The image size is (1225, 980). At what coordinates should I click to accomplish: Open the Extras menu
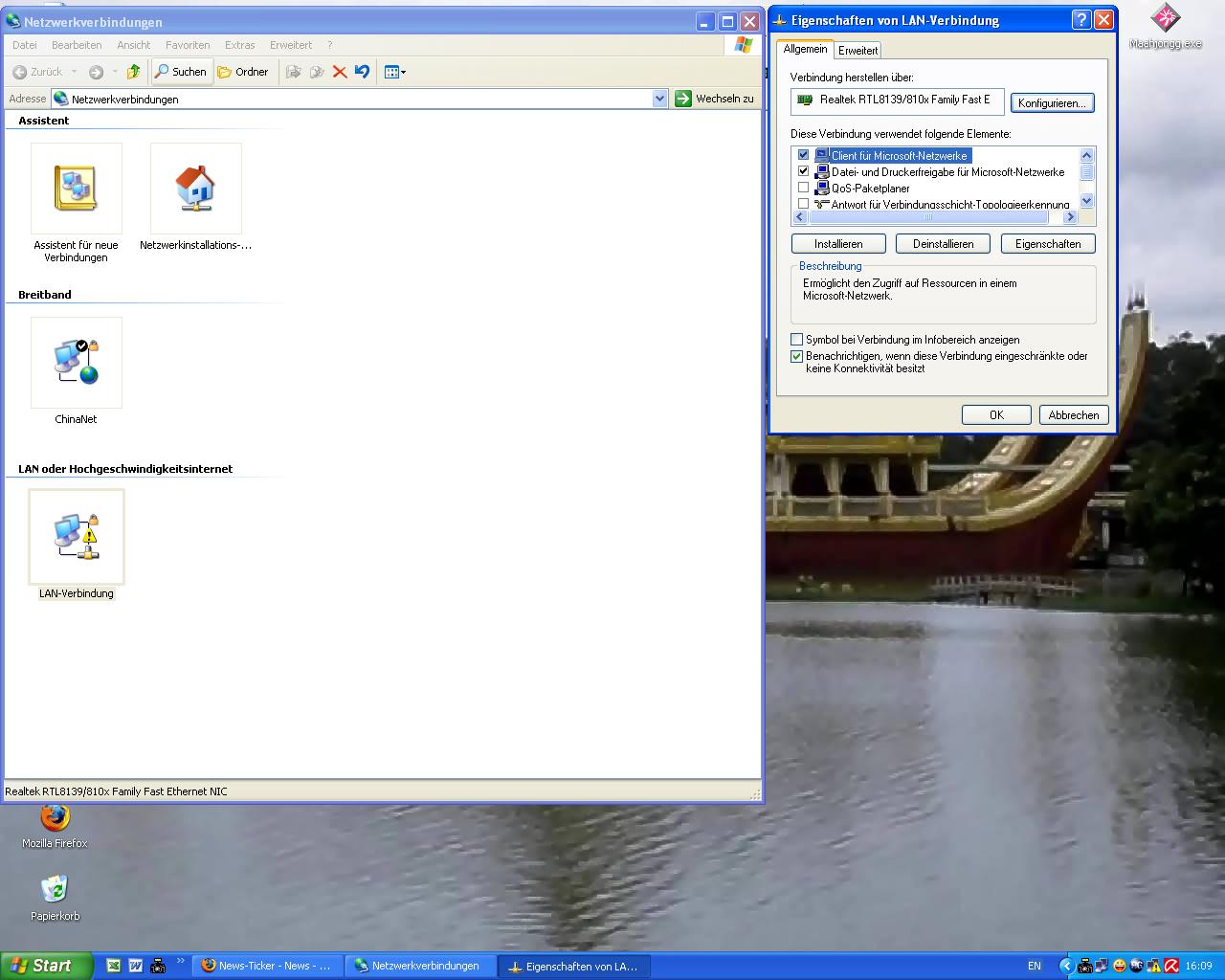click(239, 45)
